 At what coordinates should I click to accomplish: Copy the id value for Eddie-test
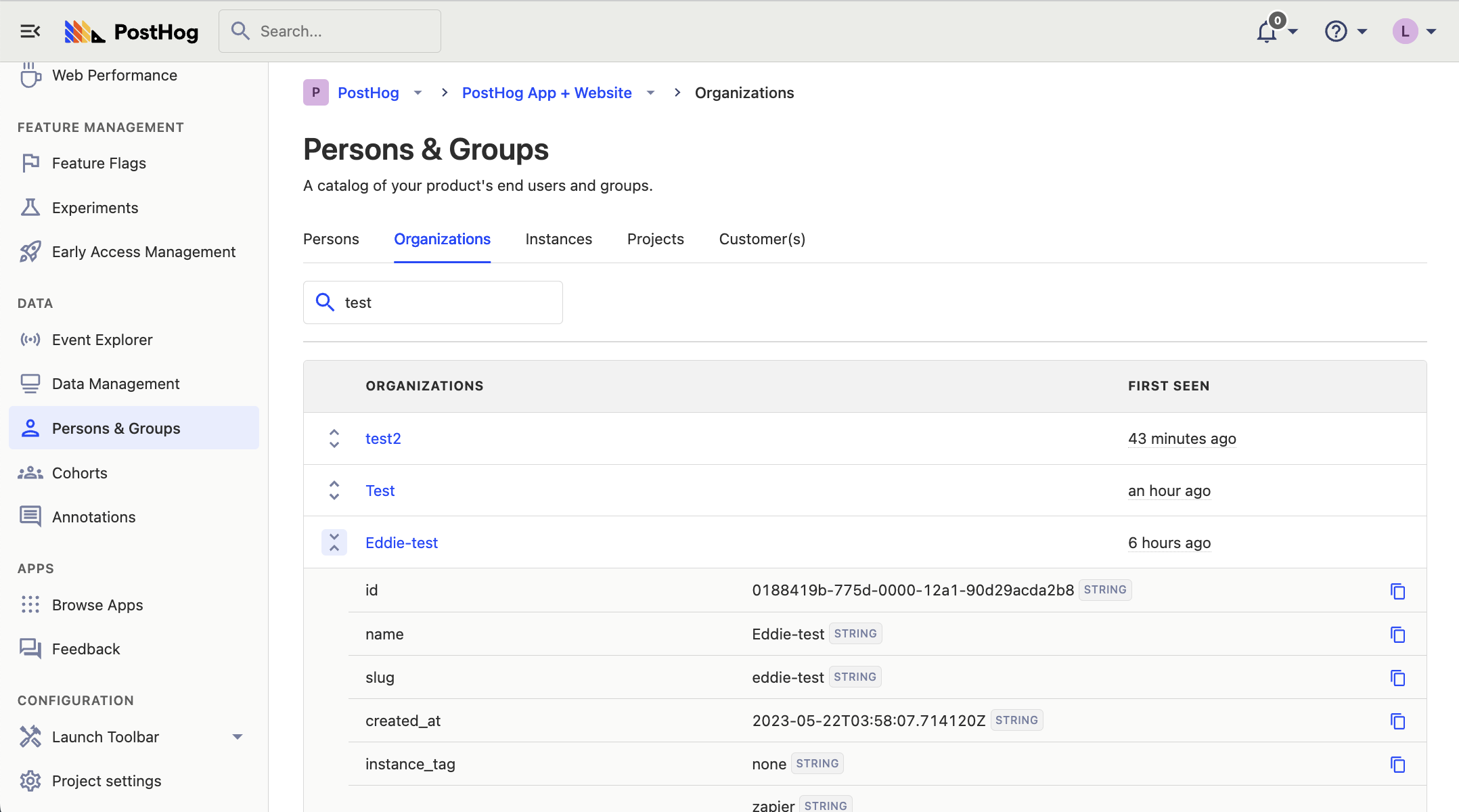coord(1398,590)
